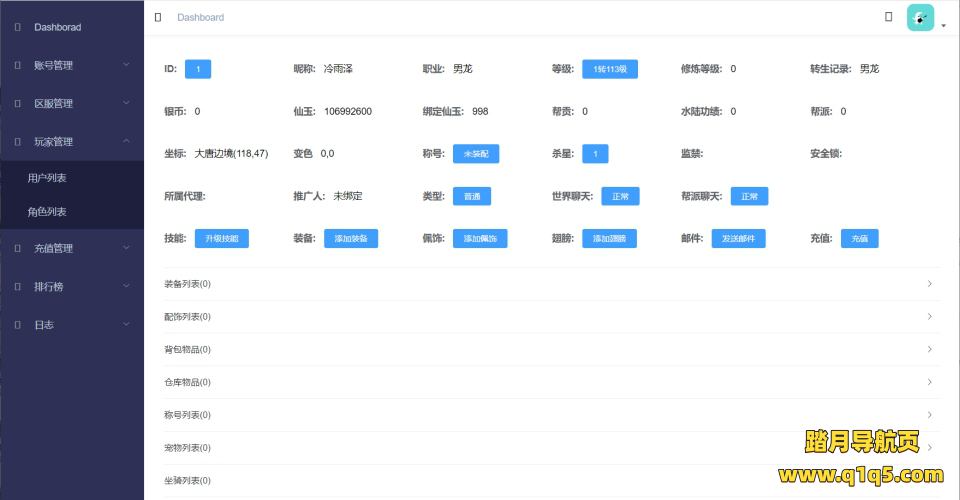Collapse the 玩家管理 sidebar menu
This screenshot has width=960, height=500.
point(72,142)
